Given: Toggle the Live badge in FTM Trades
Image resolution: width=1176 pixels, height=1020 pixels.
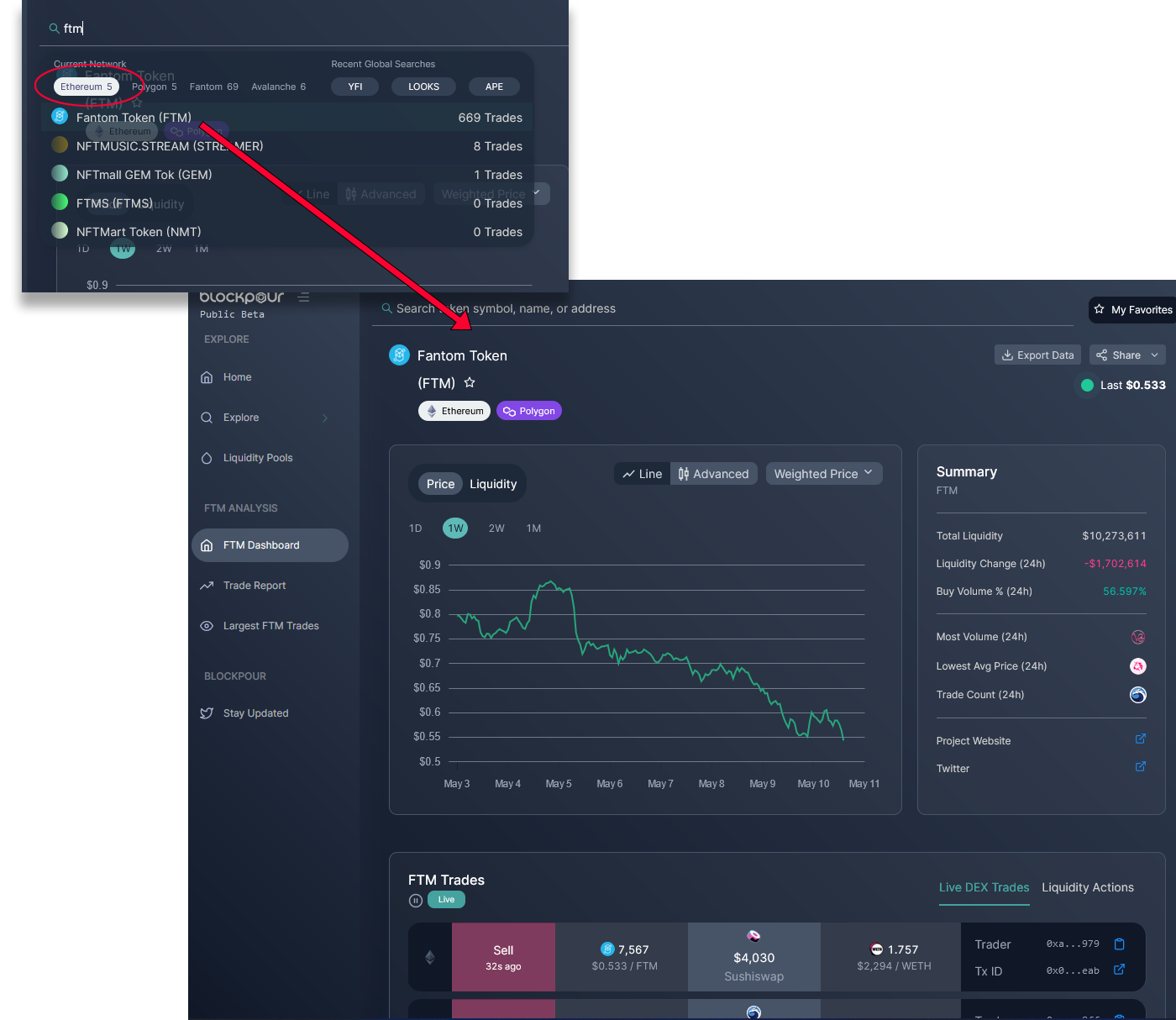Looking at the screenshot, I should coord(446,900).
